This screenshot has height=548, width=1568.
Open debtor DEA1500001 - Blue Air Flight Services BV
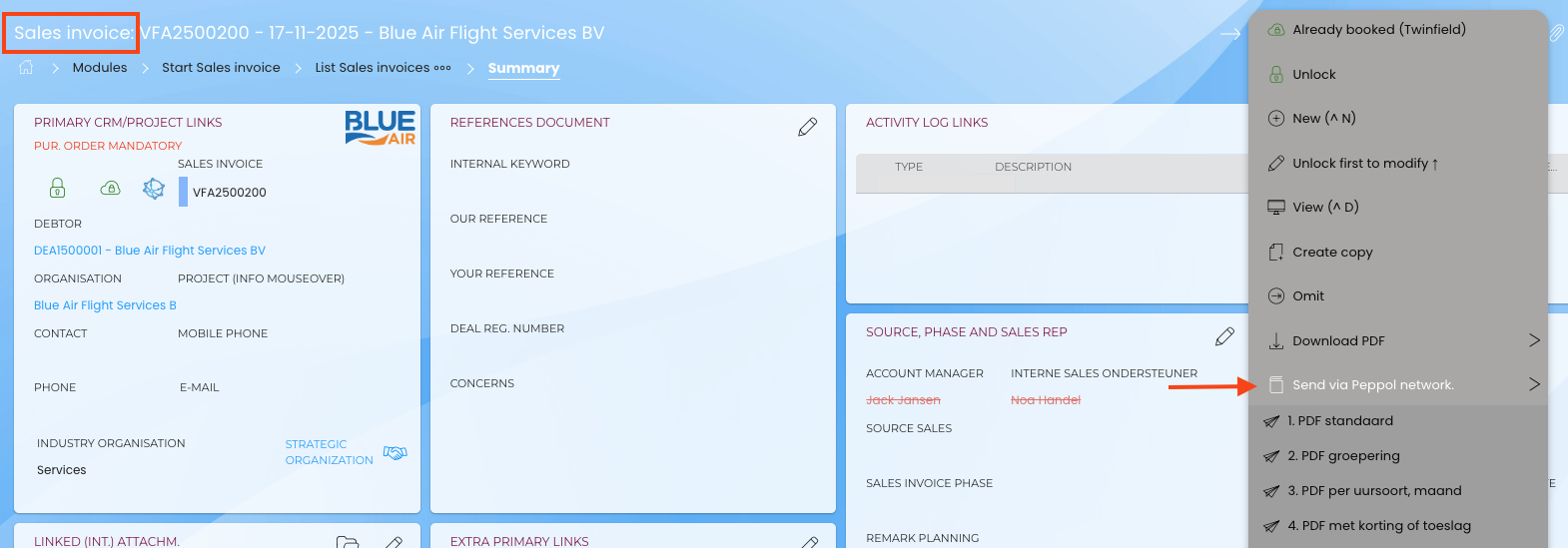150,251
